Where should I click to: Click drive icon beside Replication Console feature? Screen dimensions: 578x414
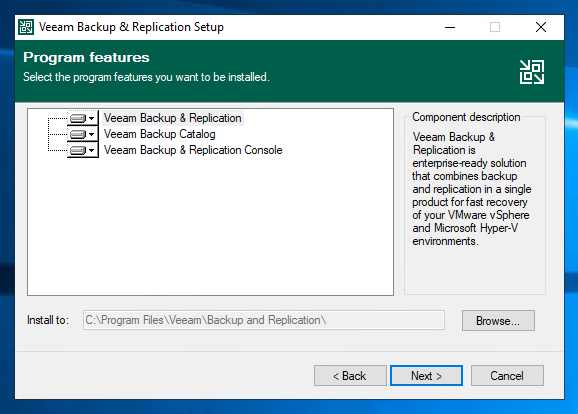[x=78, y=150]
